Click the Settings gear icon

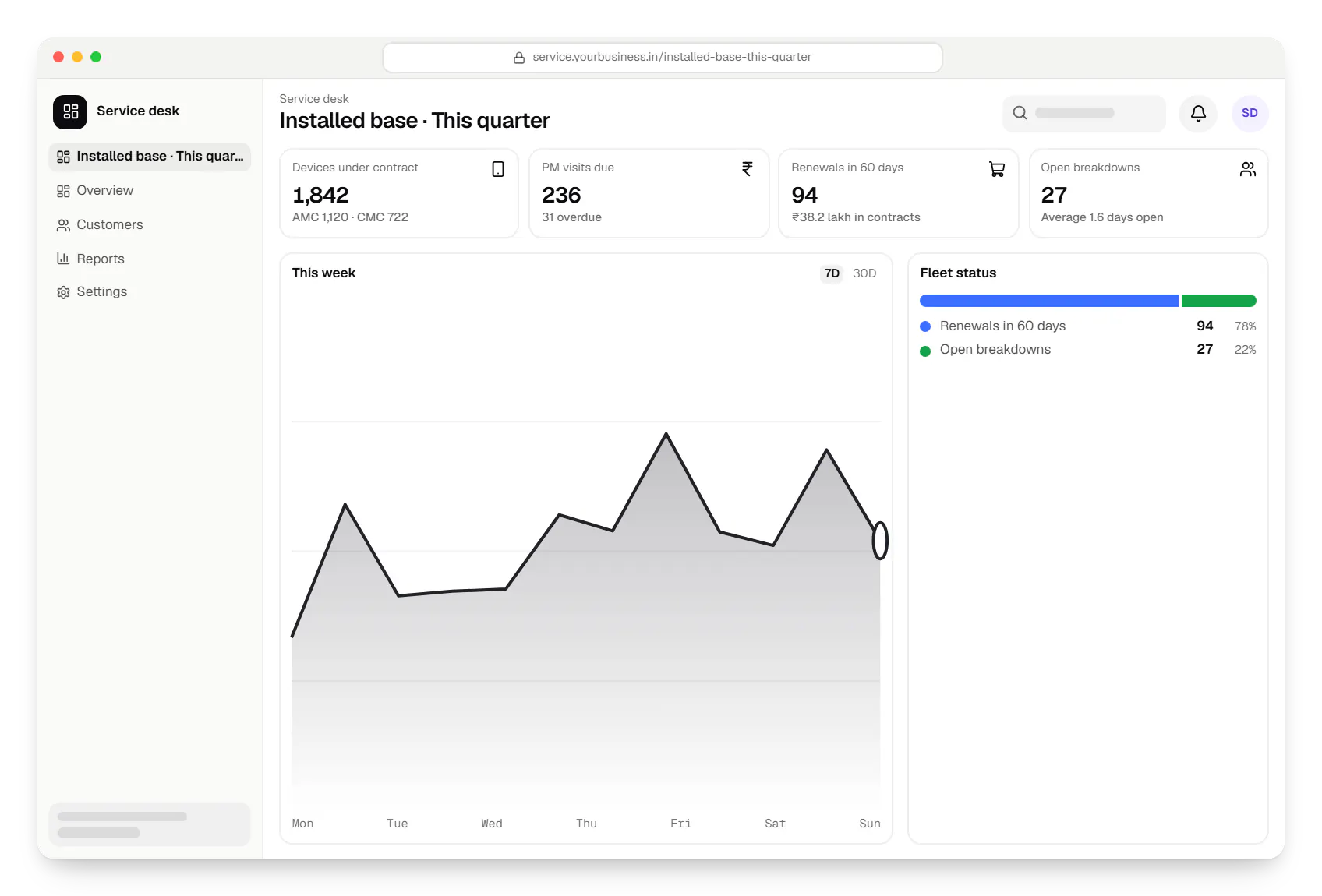pyautogui.click(x=63, y=292)
